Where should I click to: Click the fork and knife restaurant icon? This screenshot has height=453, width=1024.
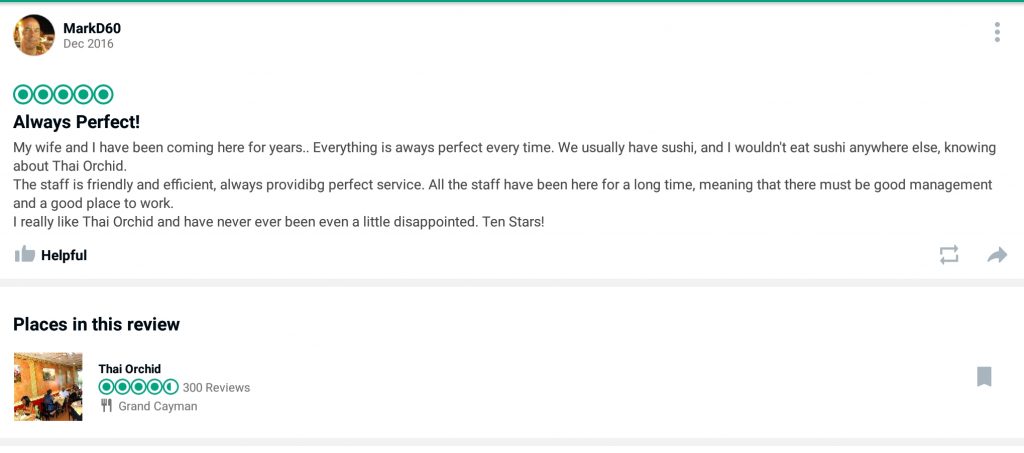(x=106, y=406)
